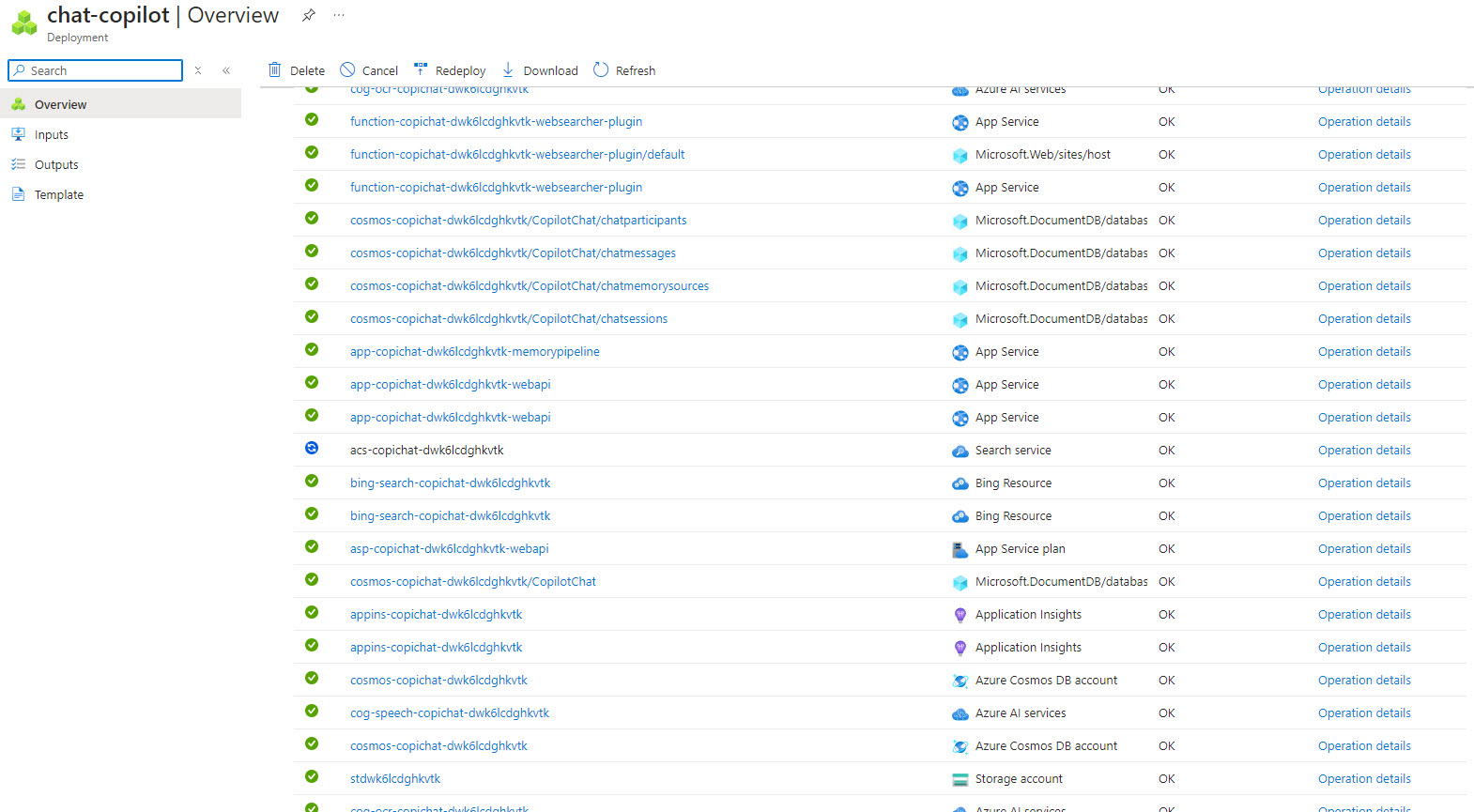1474x812 pixels.
Task: Select 'App Service plan' type text
Action: coord(1021,549)
